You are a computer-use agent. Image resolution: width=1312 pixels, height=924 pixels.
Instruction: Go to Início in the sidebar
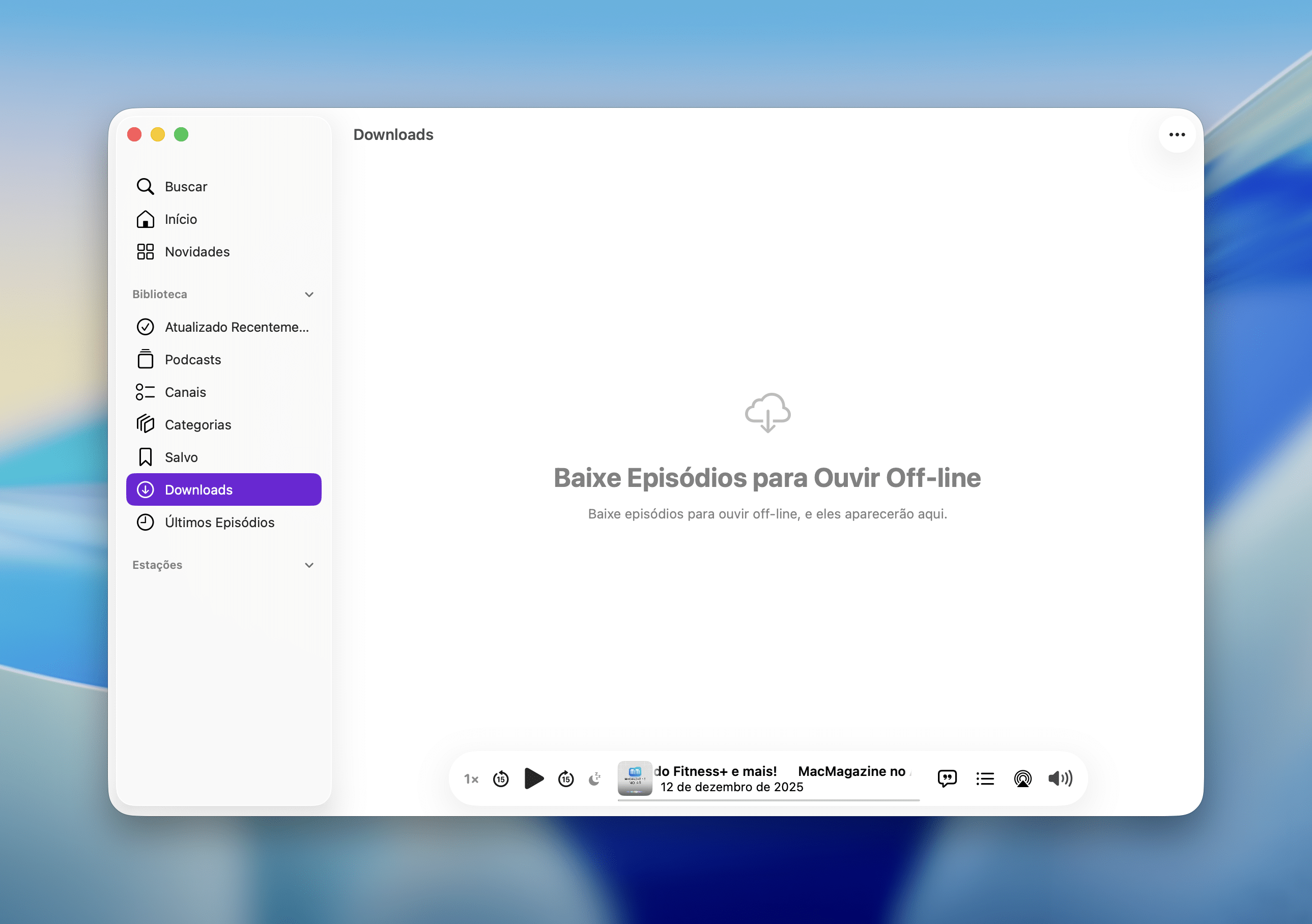[x=181, y=219]
